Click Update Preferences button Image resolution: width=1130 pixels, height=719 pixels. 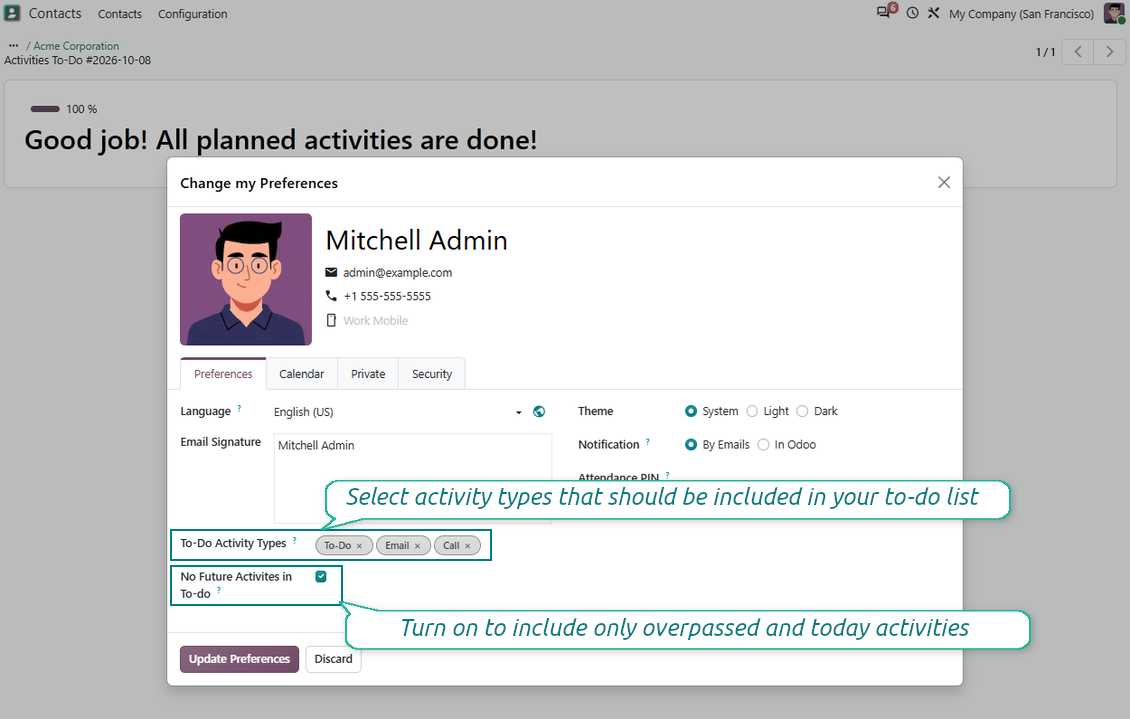239,659
